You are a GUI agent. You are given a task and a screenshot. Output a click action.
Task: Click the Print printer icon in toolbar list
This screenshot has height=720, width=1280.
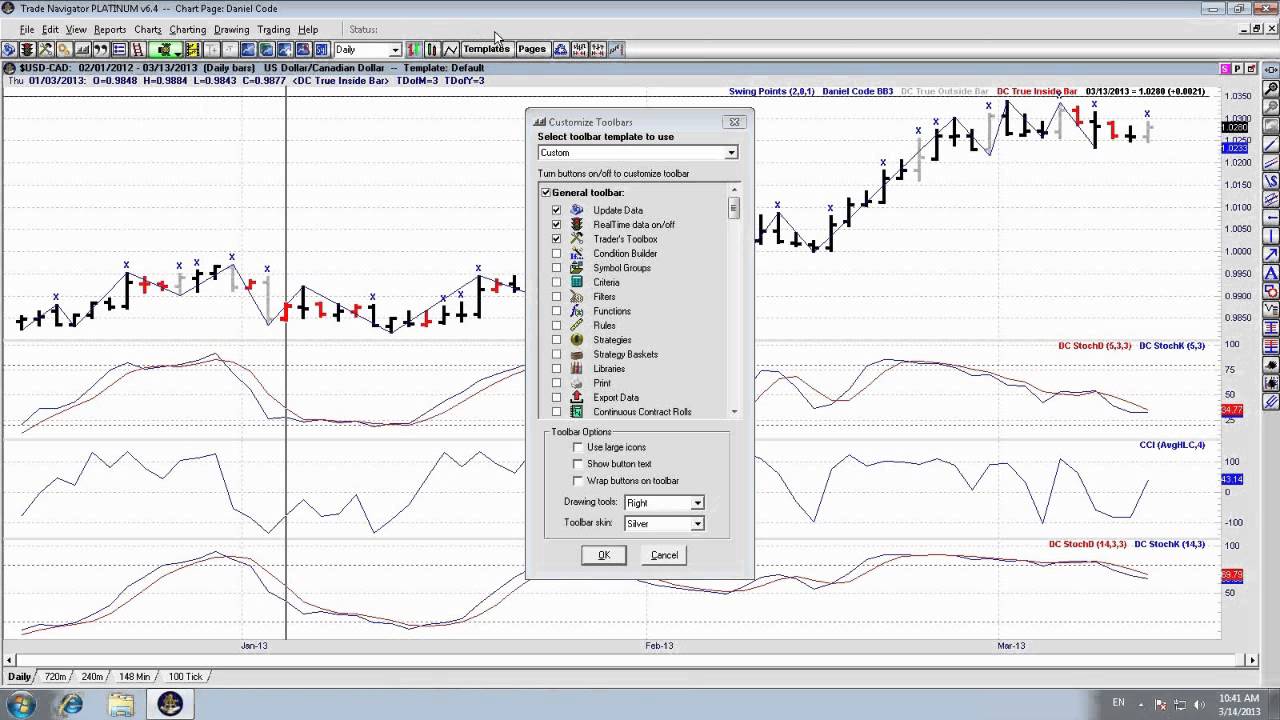[576, 383]
